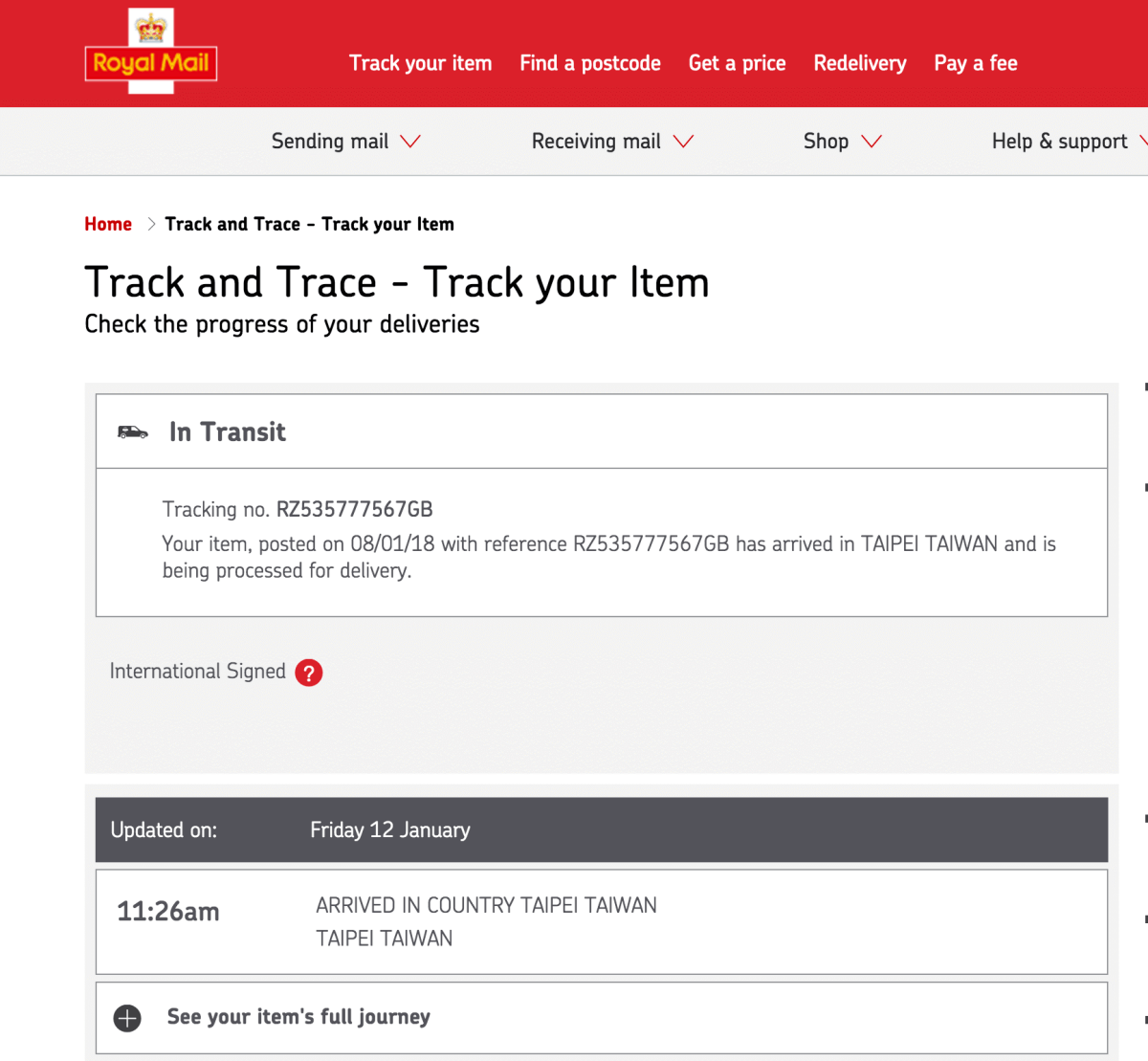This screenshot has width=1148, height=1061.
Task: Click the Friday 12 January date
Action: 390,830
